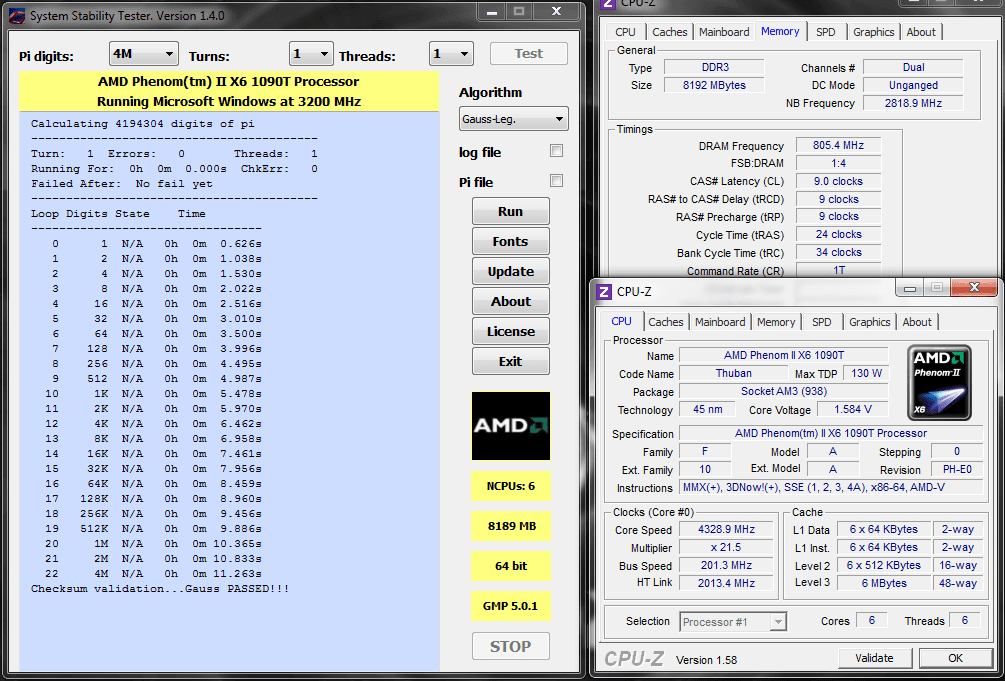Enable the log file checkbox
1005x681 pixels.
click(x=556, y=151)
